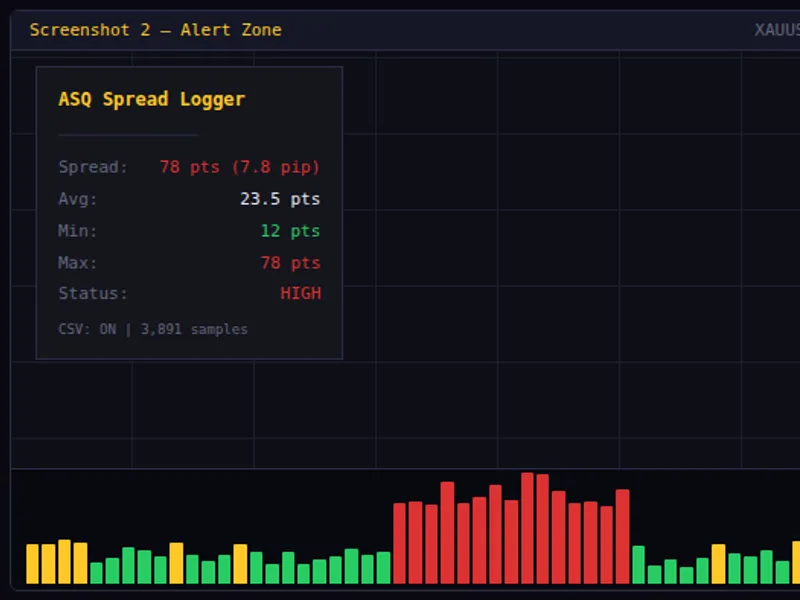Click the HIGH status value
Screen dimensions: 800x600
[301, 293]
